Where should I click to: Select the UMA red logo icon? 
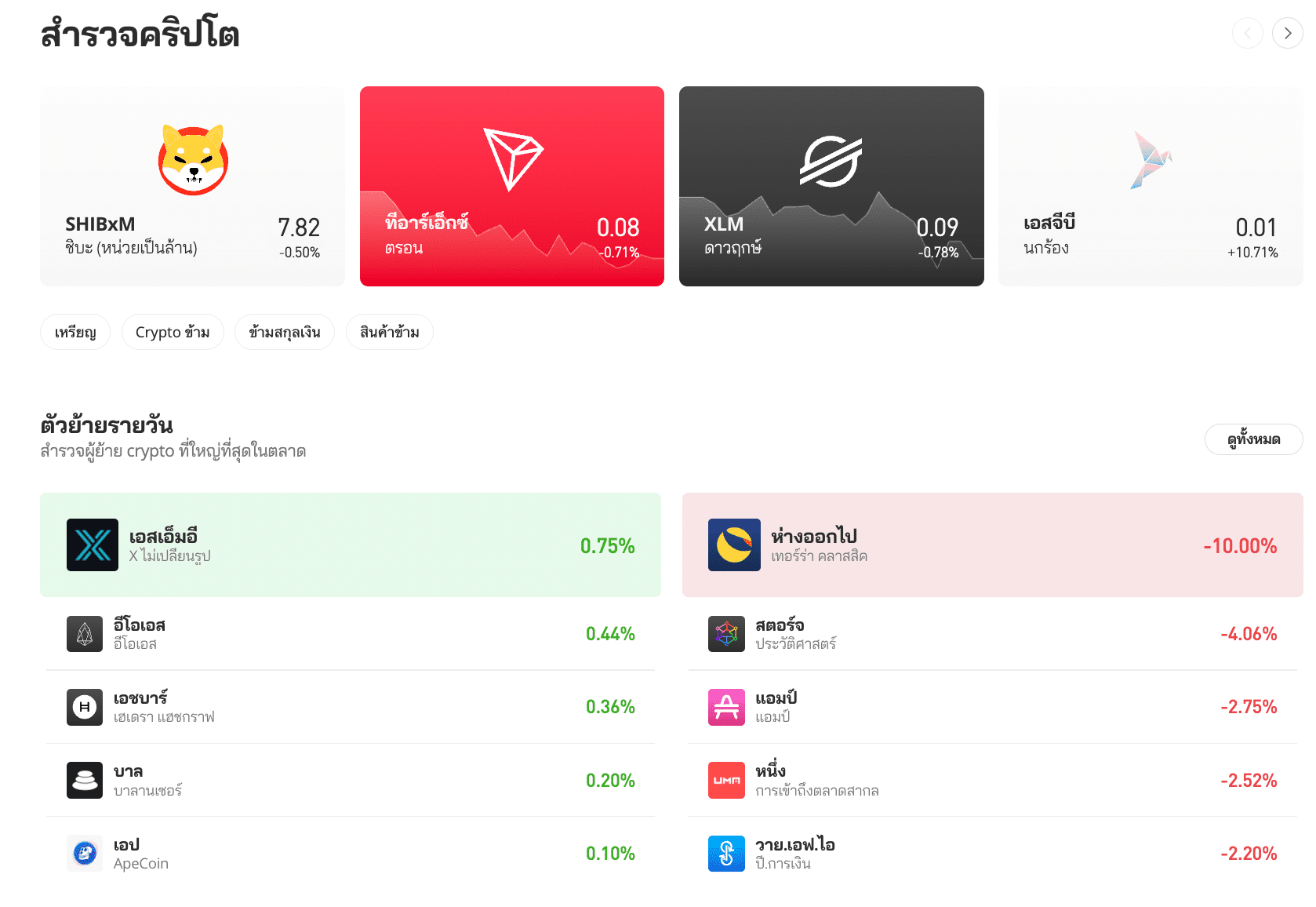click(x=726, y=781)
